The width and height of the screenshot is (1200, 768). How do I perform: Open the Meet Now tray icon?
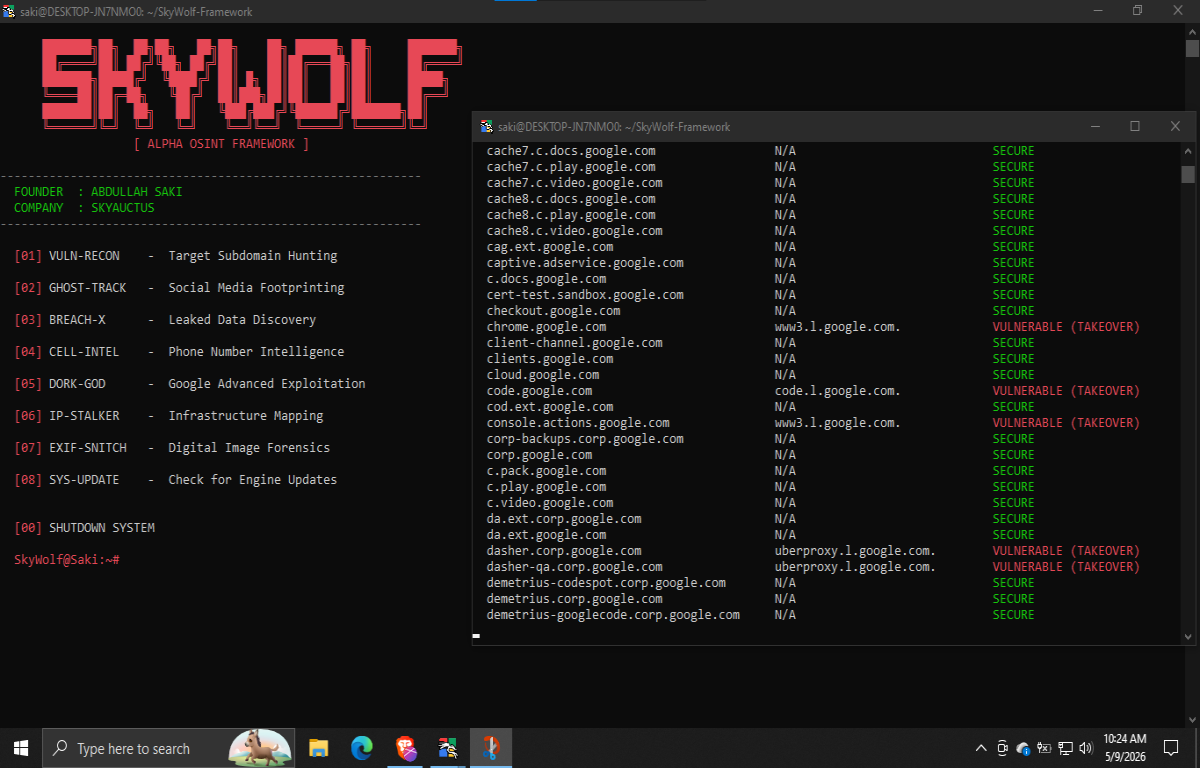(1003, 748)
